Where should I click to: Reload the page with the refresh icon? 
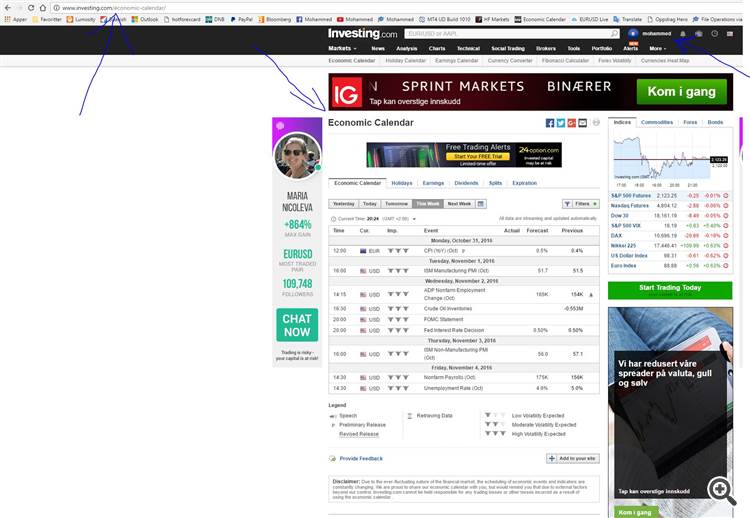[x=31, y=8]
